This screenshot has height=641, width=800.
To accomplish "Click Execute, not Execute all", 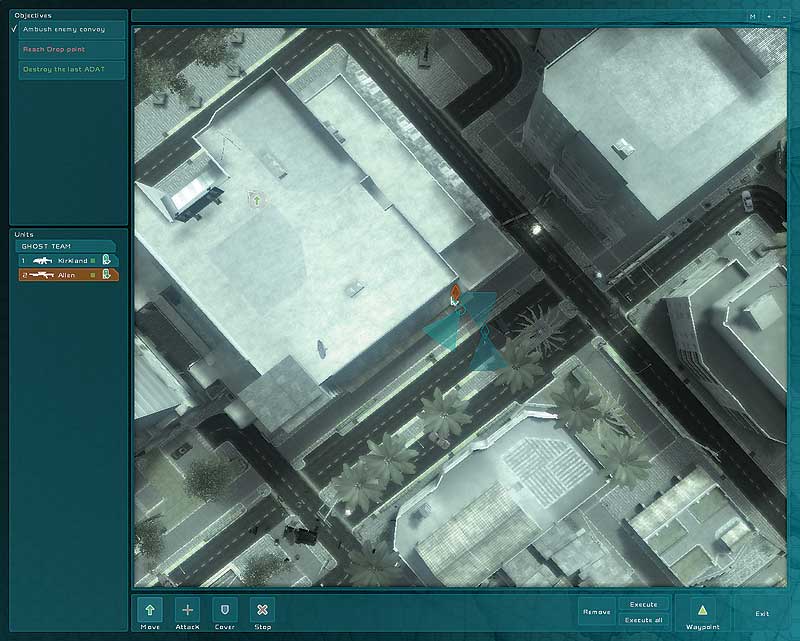I will pyautogui.click(x=643, y=605).
